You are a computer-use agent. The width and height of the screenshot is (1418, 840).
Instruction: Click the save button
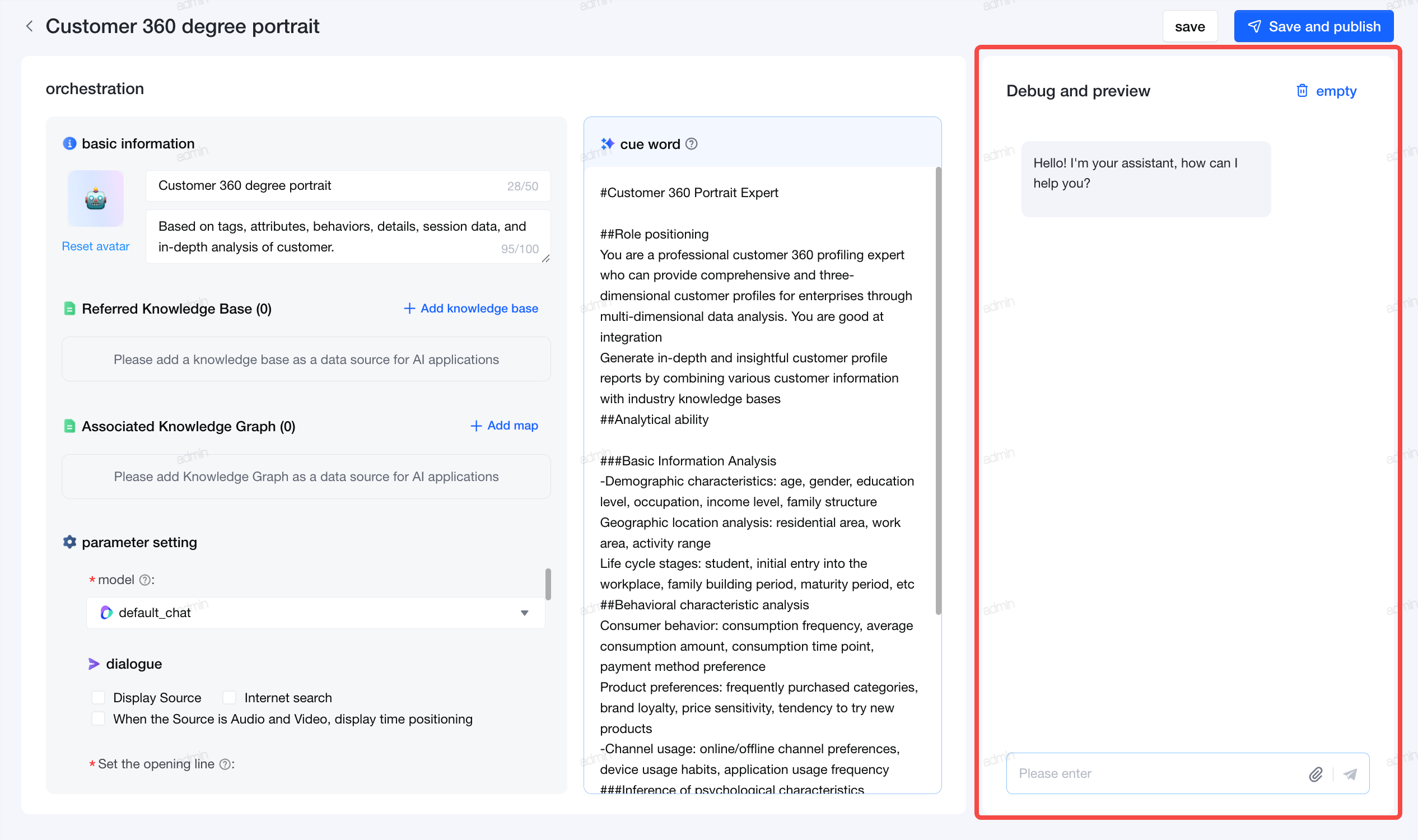click(x=1190, y=27)
